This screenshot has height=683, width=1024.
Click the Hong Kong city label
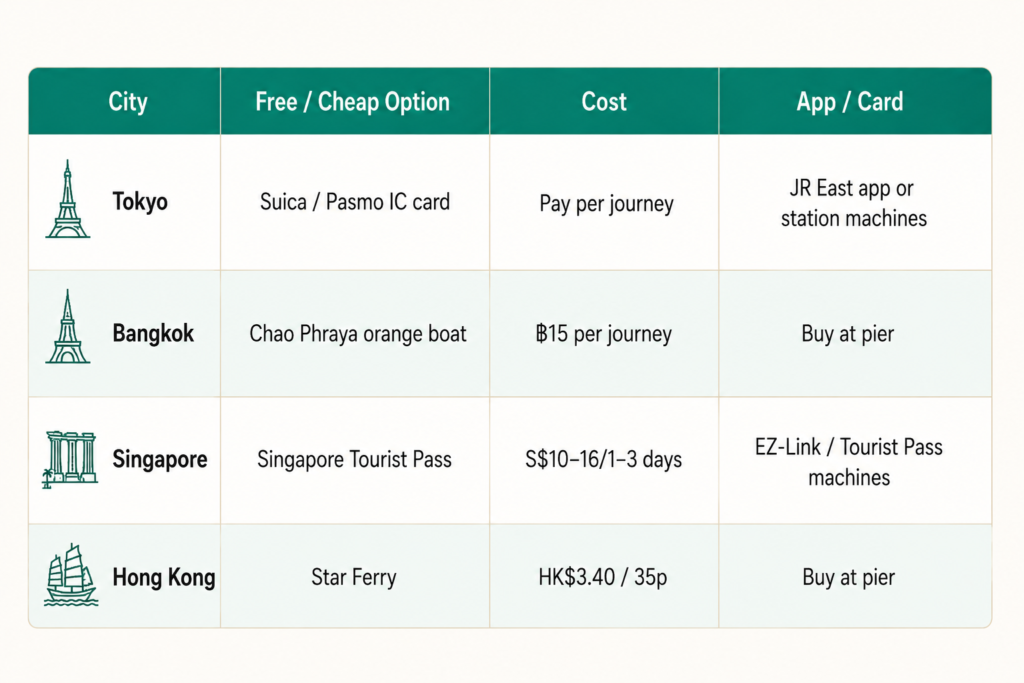pos(163,577)
